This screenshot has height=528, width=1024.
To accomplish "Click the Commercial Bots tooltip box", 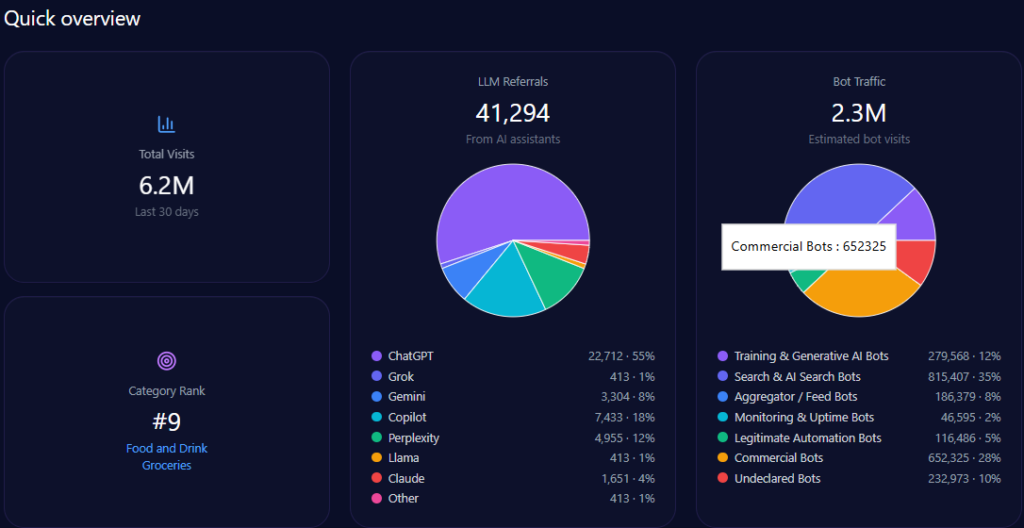I will point(808,247).
